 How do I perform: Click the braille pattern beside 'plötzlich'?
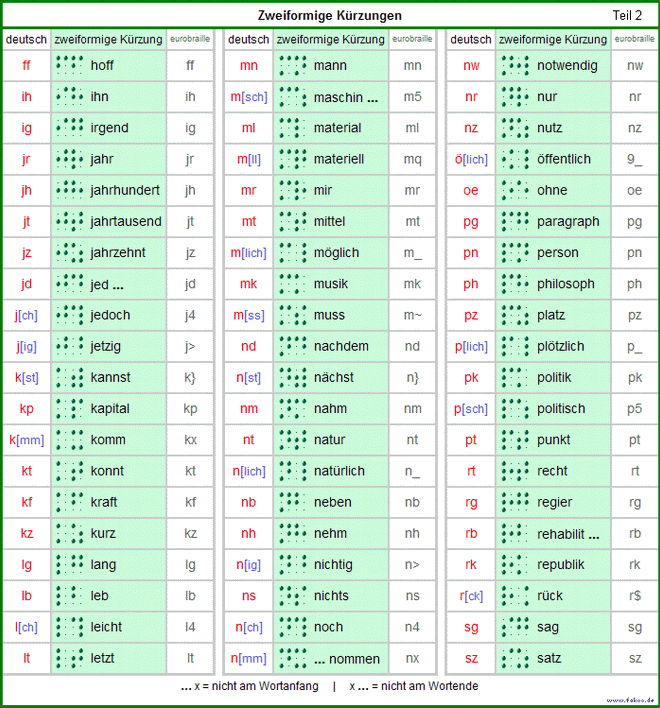coord(515,346)
